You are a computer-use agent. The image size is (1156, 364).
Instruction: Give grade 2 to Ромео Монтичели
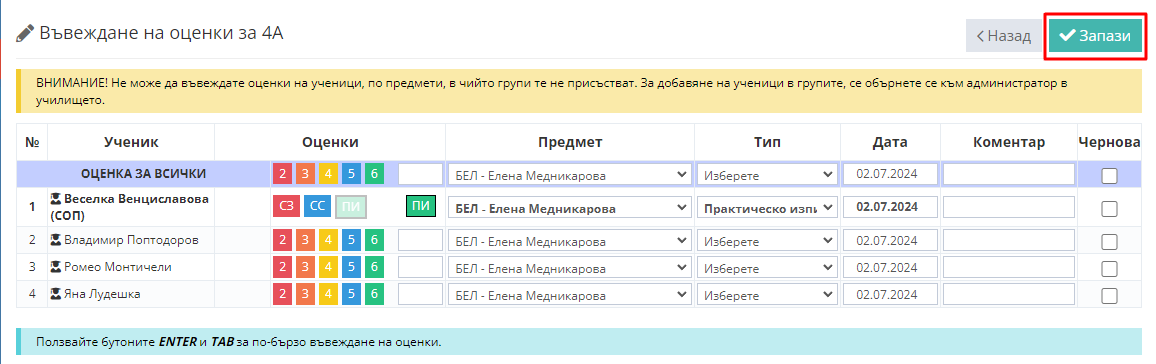coord(282,267)
